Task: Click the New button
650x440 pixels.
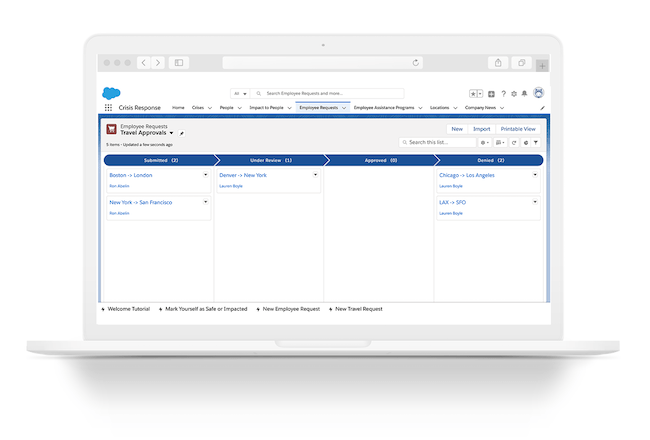Action: pyautogui.click(x=457, y=129)
